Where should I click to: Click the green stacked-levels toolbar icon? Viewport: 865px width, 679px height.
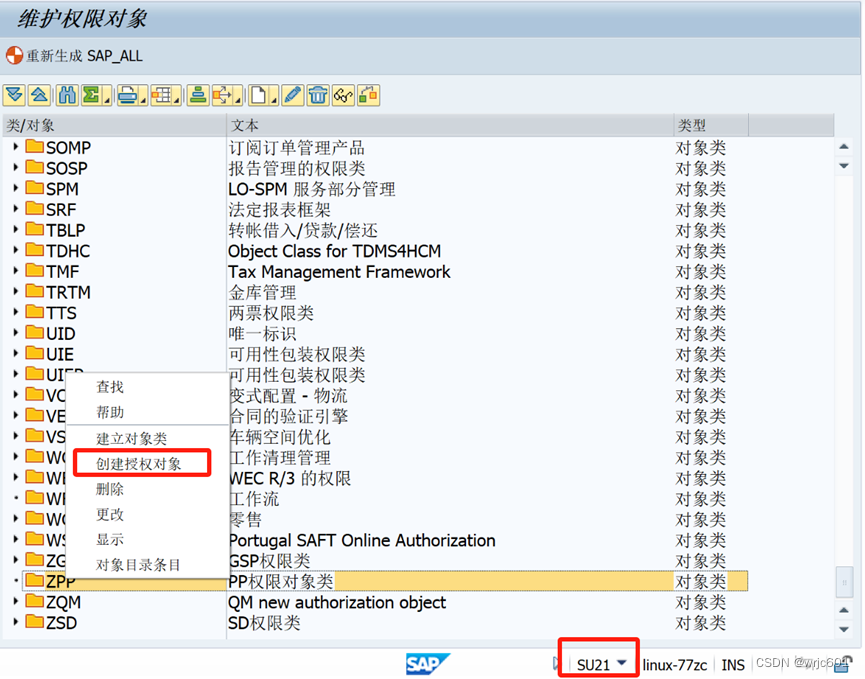pyautogui.click(x=197, y=95)
